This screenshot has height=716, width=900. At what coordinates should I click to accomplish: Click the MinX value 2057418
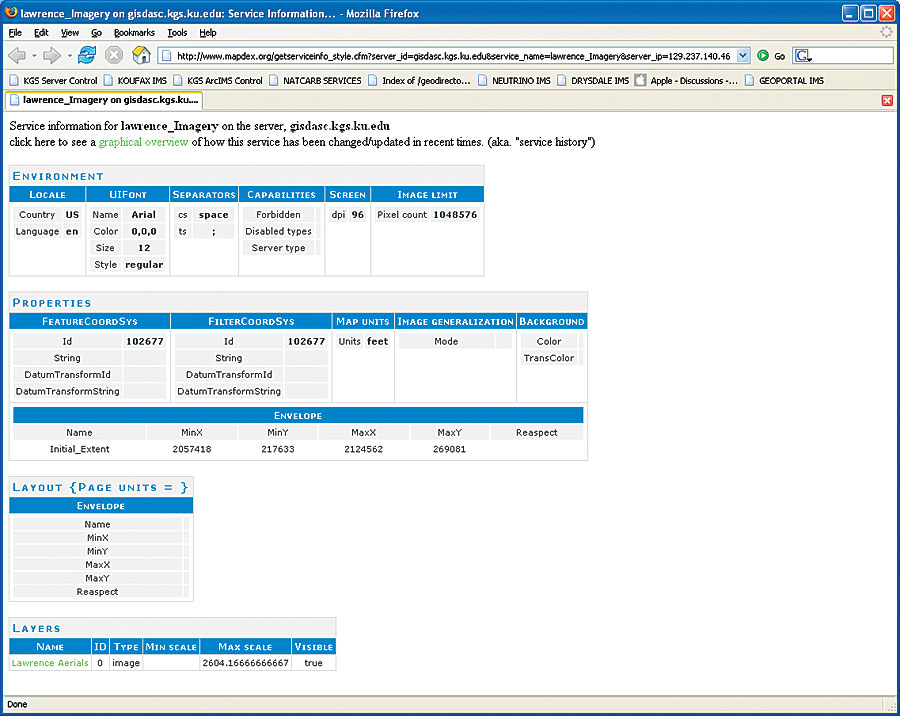tap(192, 449)
